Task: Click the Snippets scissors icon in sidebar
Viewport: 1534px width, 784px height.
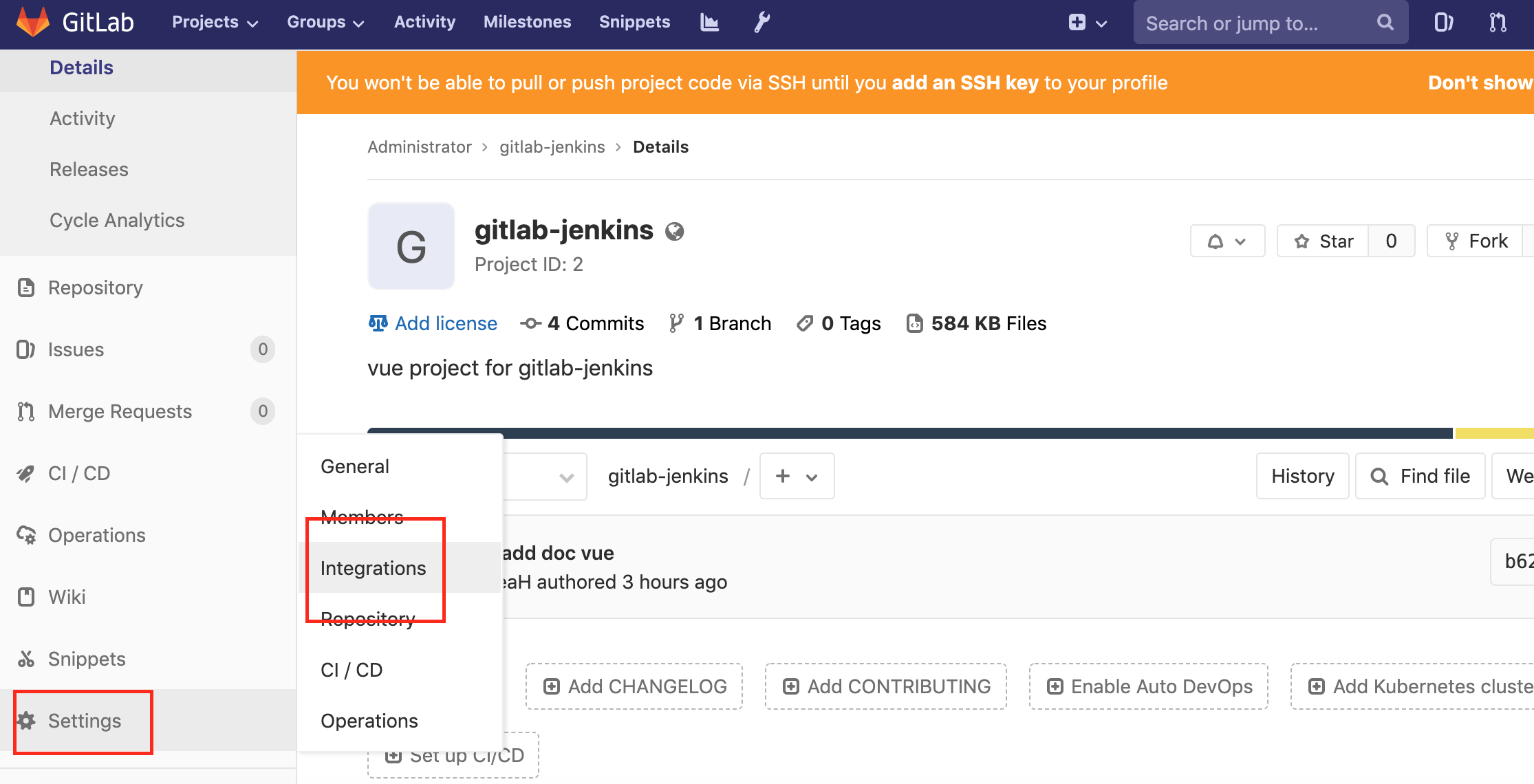Action: (25, 659)
